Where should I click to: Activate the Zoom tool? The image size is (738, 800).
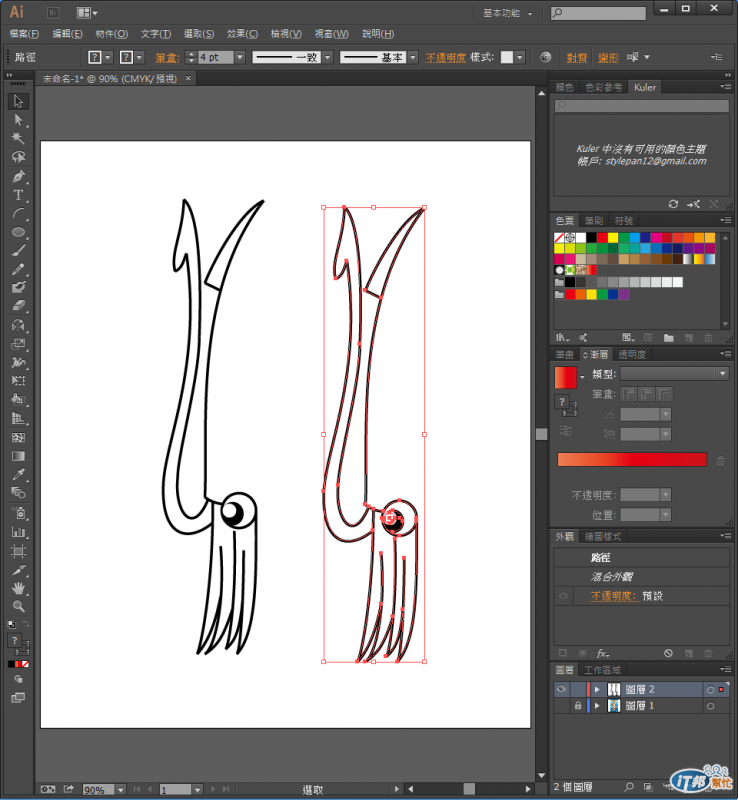click(18, 606)
